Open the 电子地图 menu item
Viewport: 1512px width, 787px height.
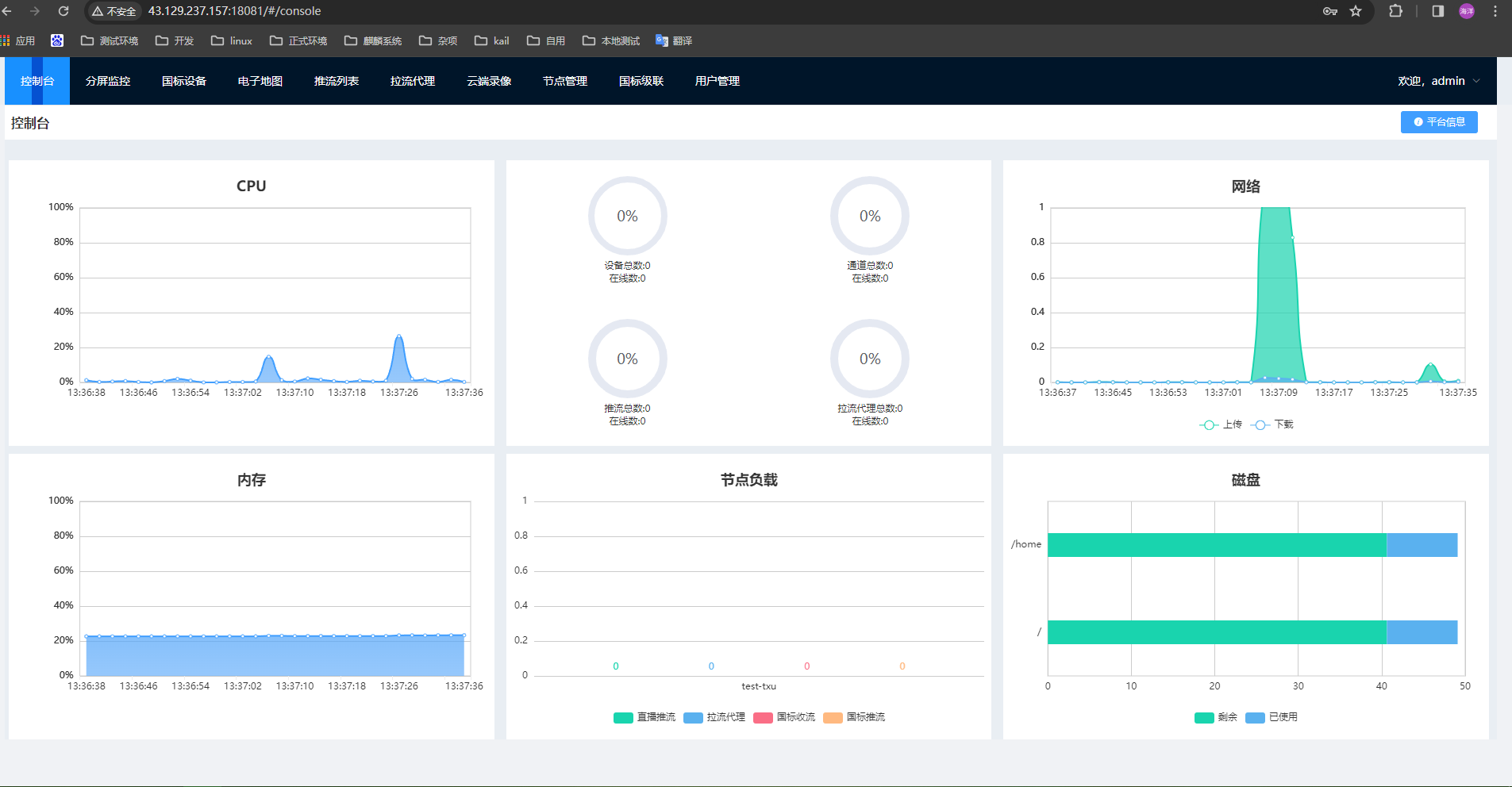pyautogui.click(x=260, y=81)
